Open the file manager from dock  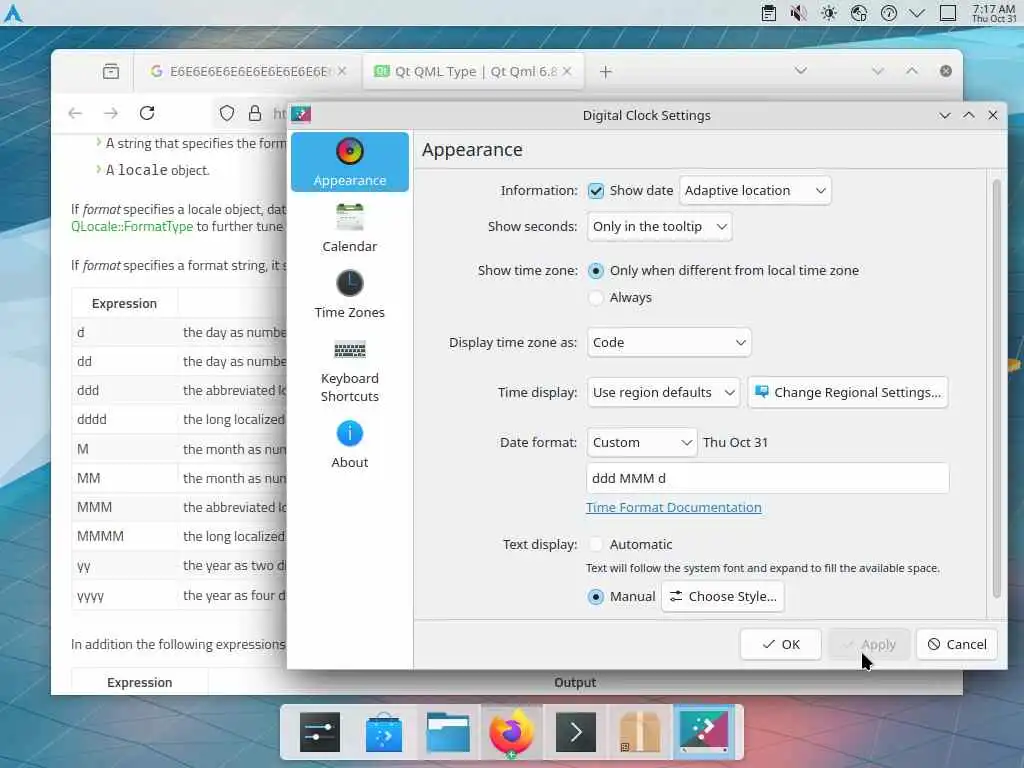click(447, 732)
